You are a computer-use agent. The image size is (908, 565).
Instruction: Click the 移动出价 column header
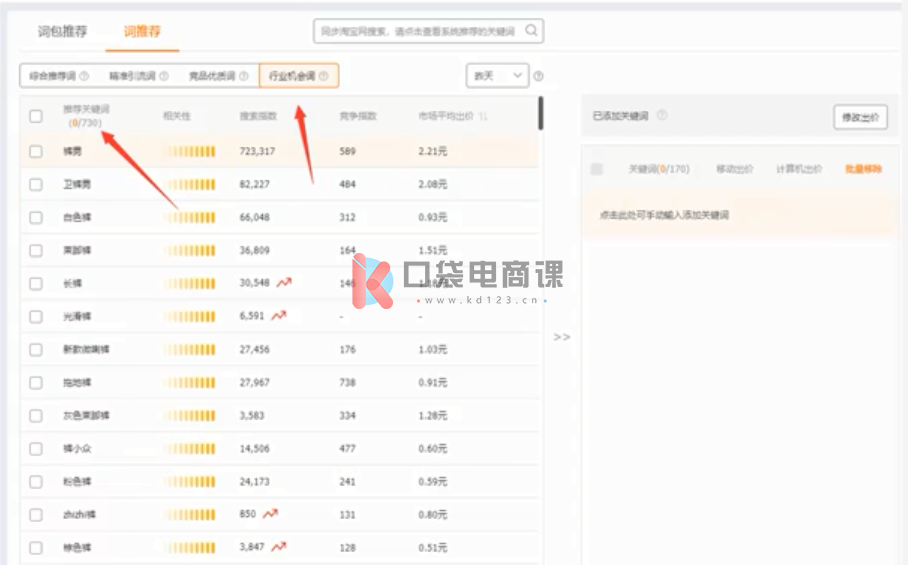point(735,169)
